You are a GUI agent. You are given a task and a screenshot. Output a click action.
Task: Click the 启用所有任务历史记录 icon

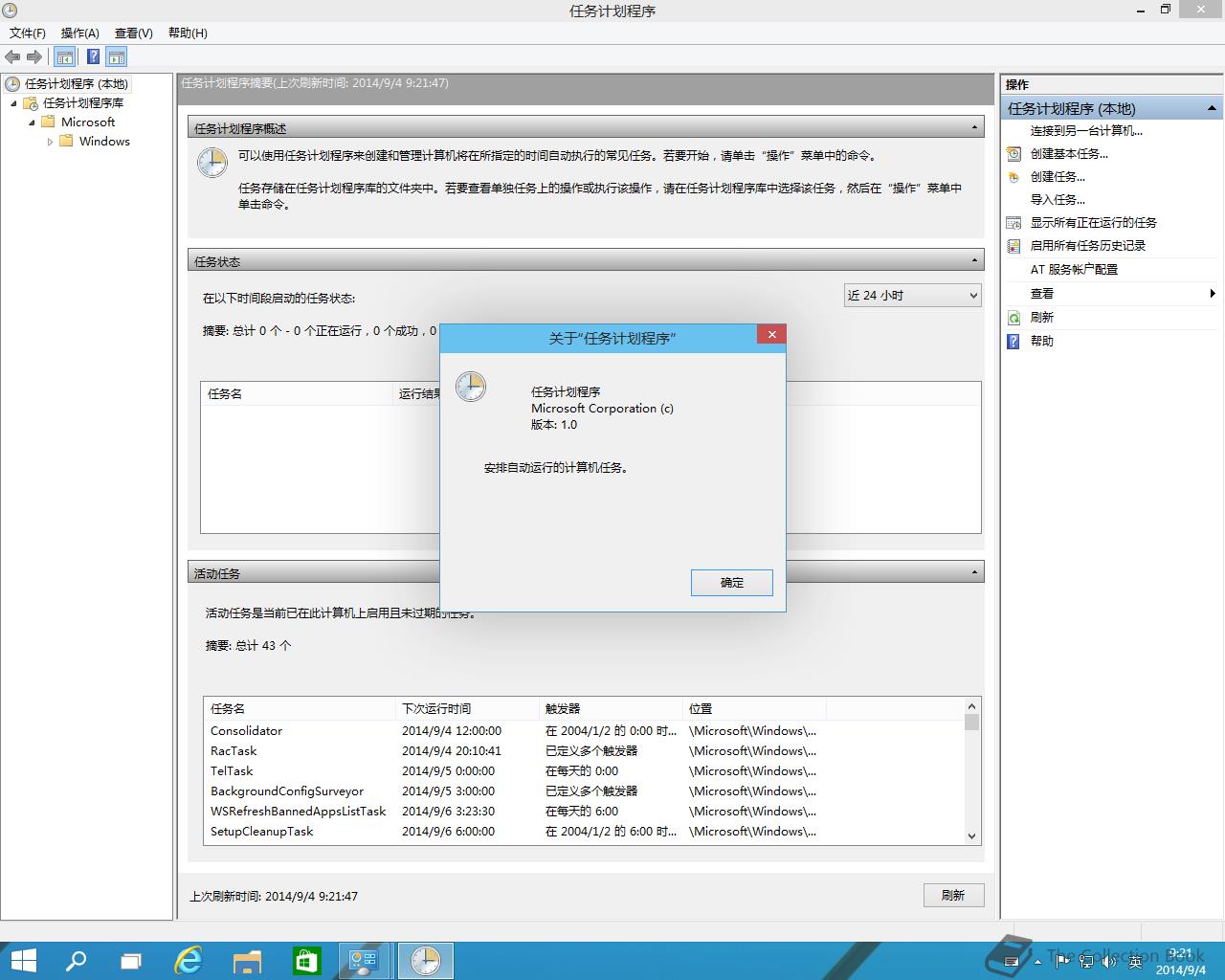[1014, 246]
